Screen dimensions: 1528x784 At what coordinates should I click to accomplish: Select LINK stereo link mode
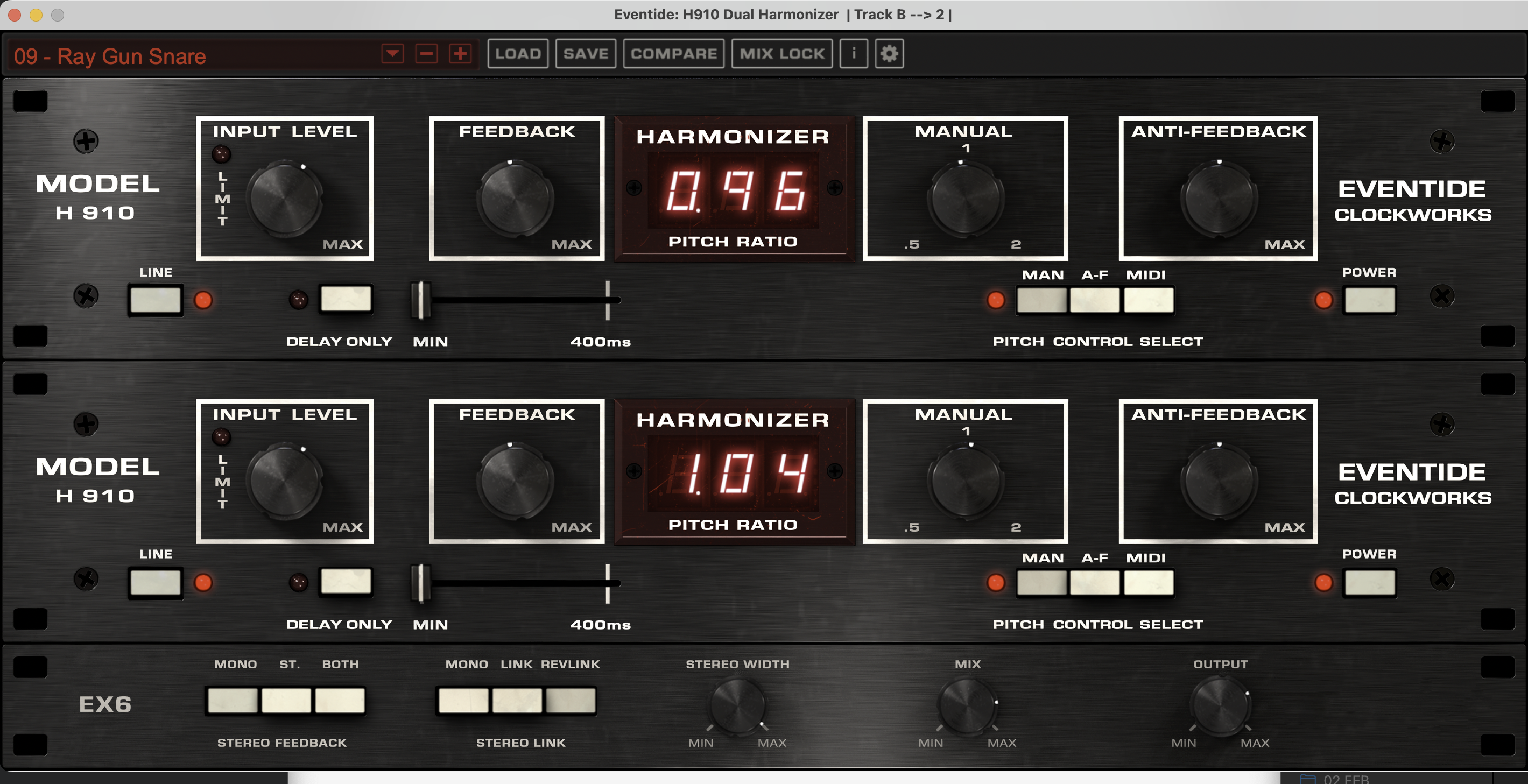pos(517,701)
